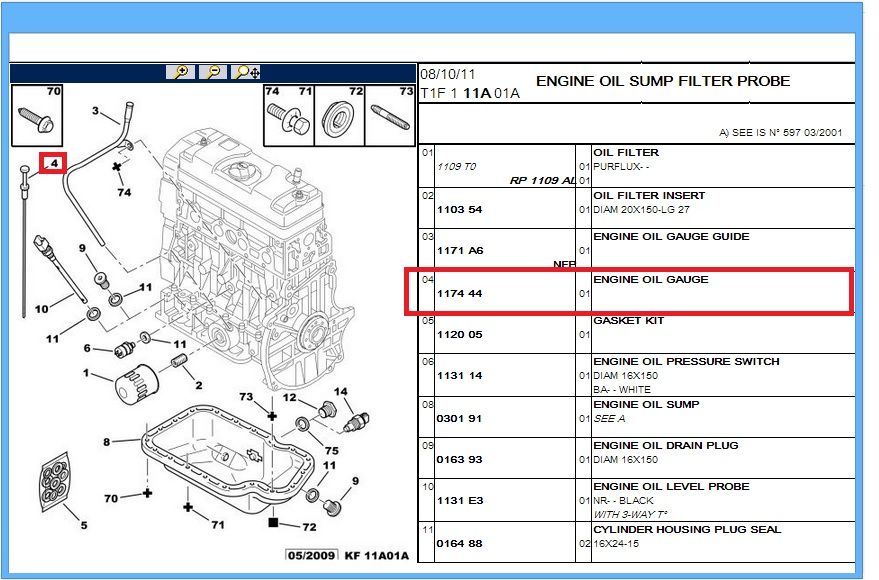Click callout number 14 on the diagram
This screenshot has height=580, width=879.
pos(340,392)
